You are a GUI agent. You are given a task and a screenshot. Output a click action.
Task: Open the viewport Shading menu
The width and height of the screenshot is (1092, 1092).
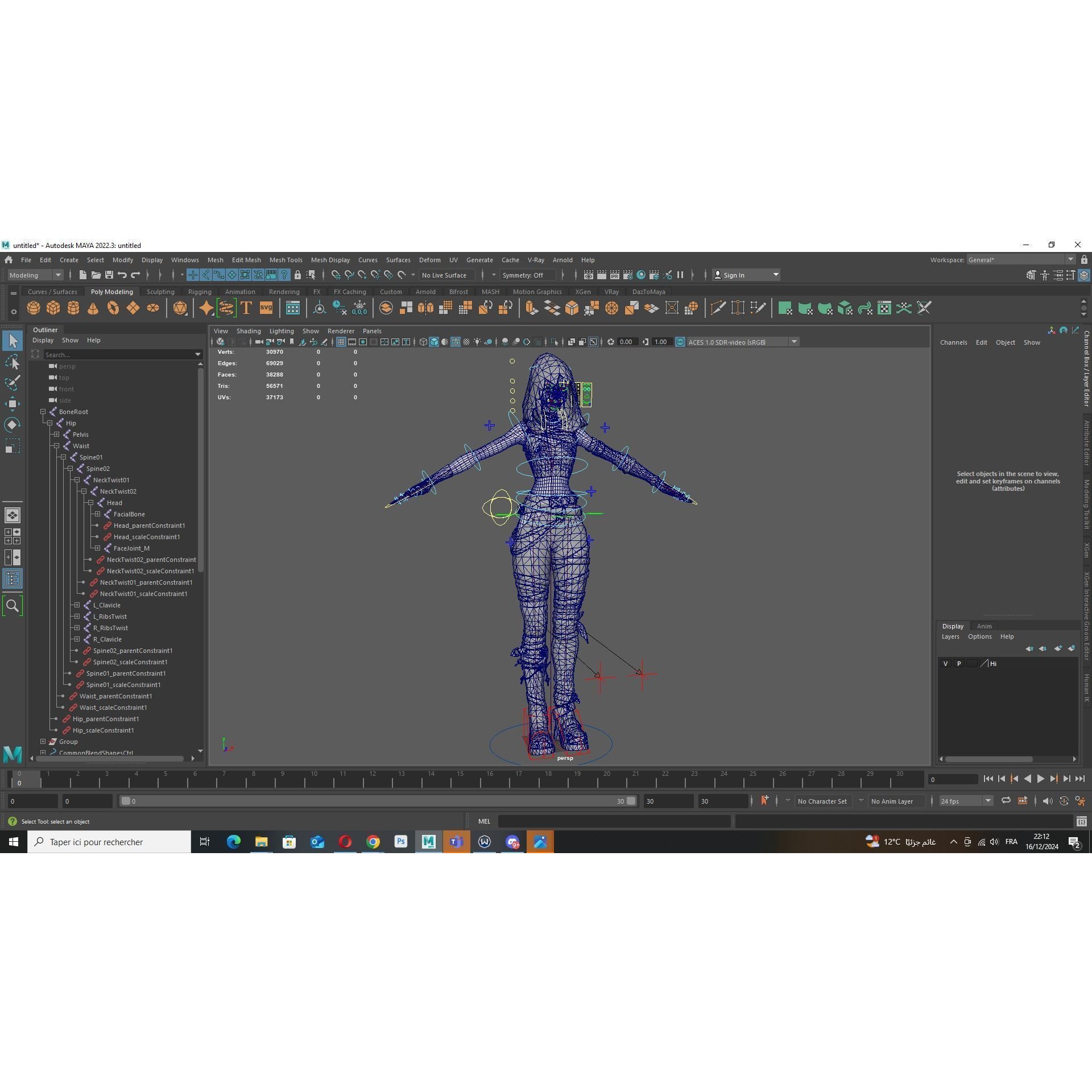249,331
